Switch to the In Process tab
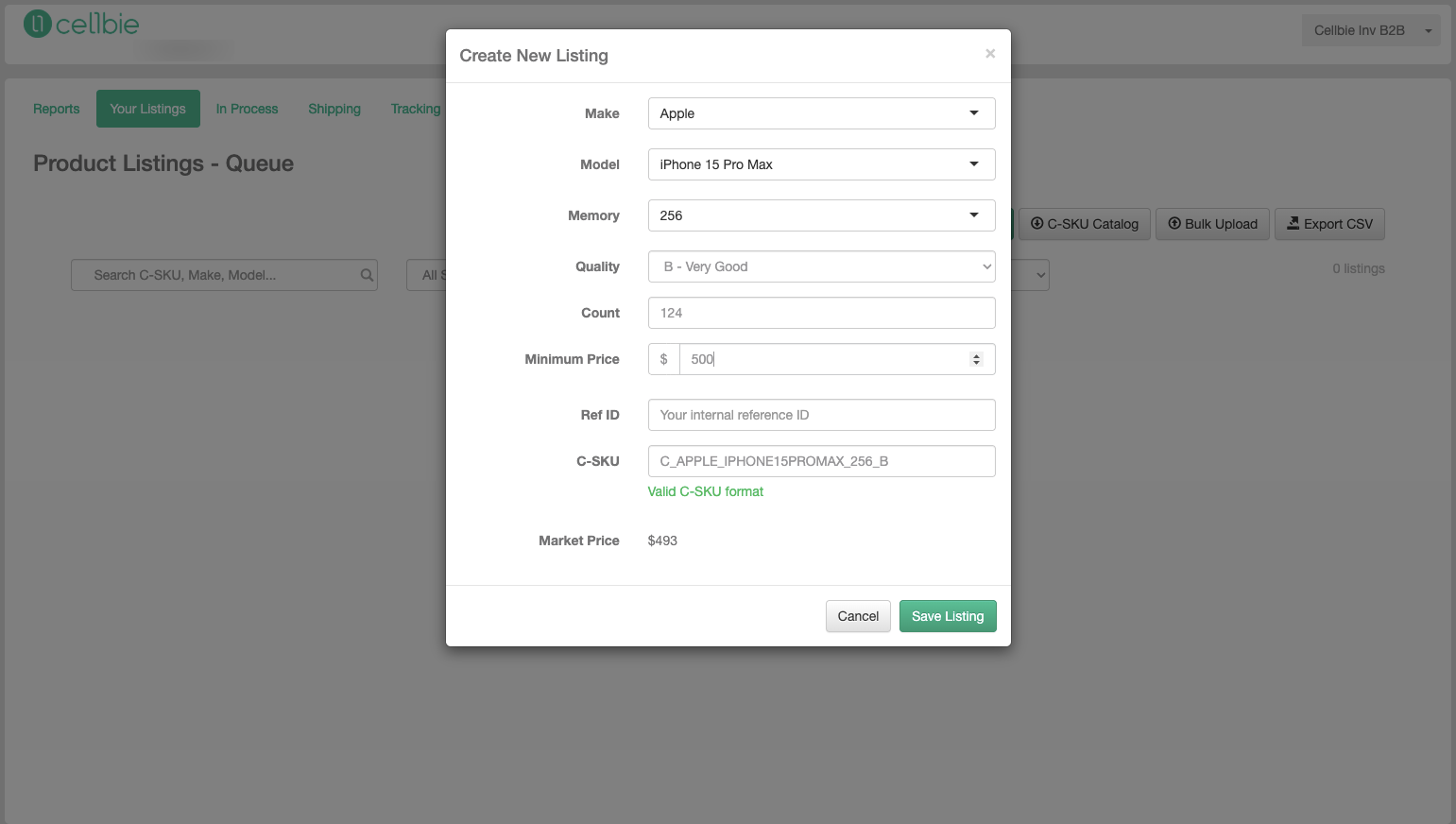Viewport: 1456px width, 824px height. (247, 109)
